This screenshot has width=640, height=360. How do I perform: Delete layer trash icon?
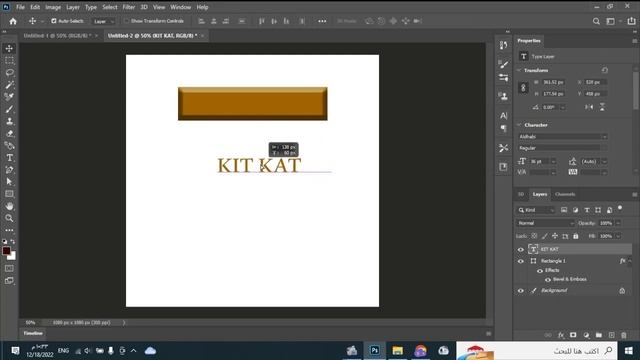click(x=624, y=335)
